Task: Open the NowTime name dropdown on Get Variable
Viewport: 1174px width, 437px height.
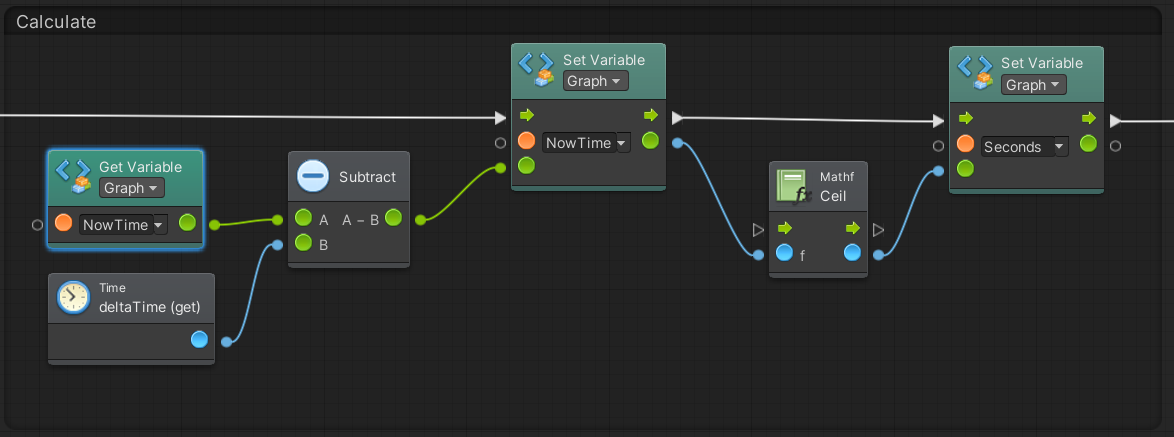Action: pyautogui.click(x=123, y=224)
